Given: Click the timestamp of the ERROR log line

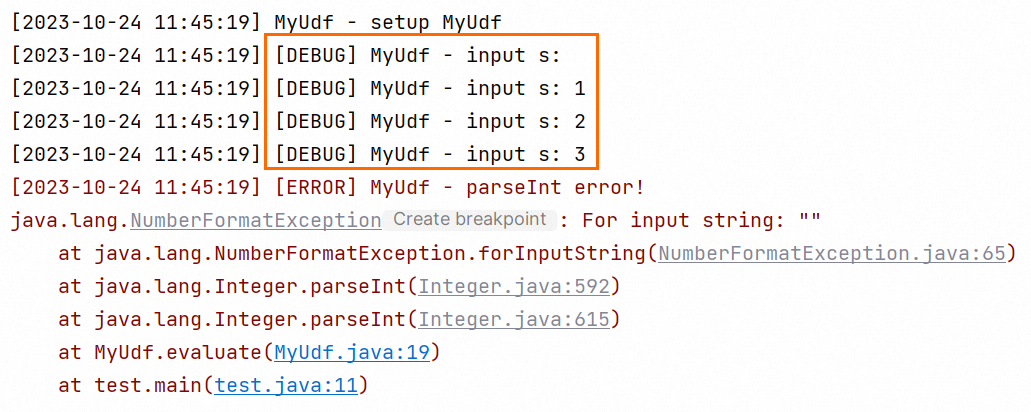Looking at the screenshot, I should pyautogui.click(x=136, y=187).
